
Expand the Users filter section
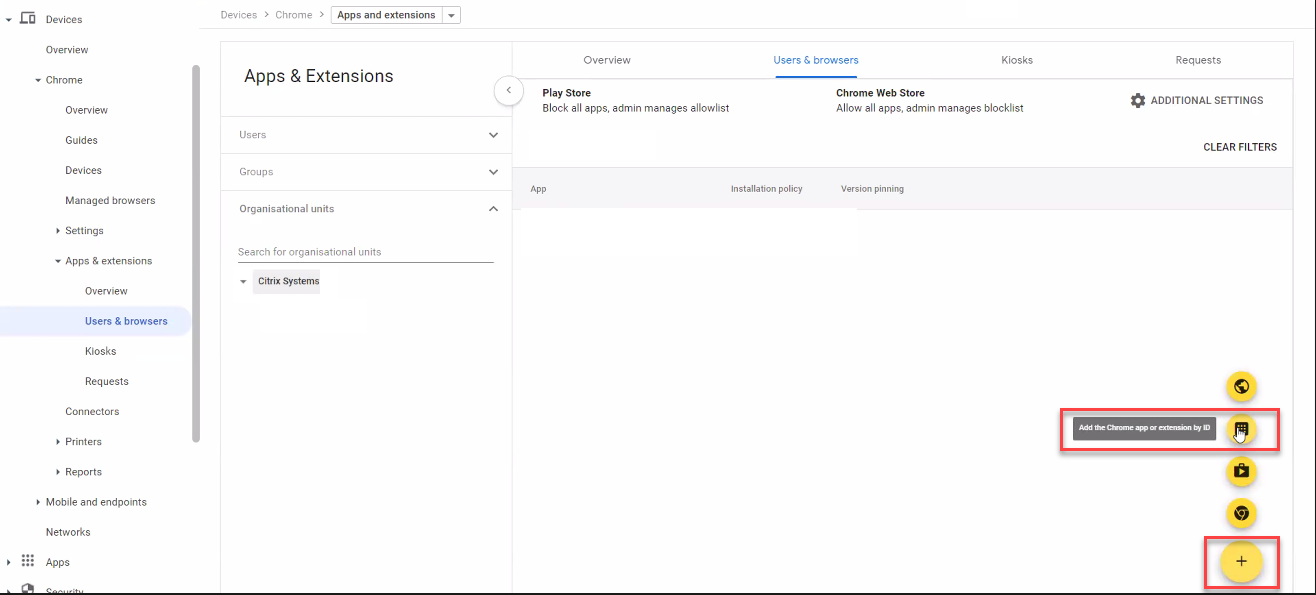pyautogui.click(x=493, y=135)
